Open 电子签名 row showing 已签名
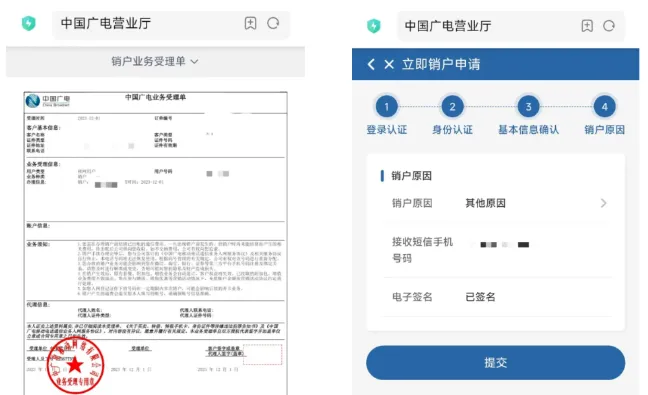Image resolution: width=648 pixels, height=395 pixels. tap(498, 297)
